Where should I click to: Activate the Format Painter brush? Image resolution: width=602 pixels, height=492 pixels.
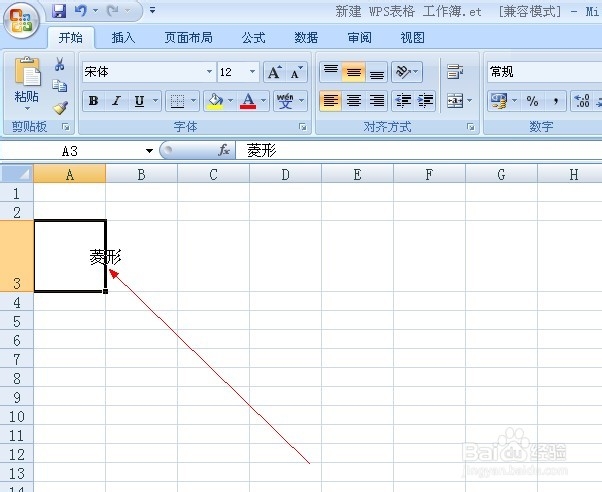[x=60, y=108]
